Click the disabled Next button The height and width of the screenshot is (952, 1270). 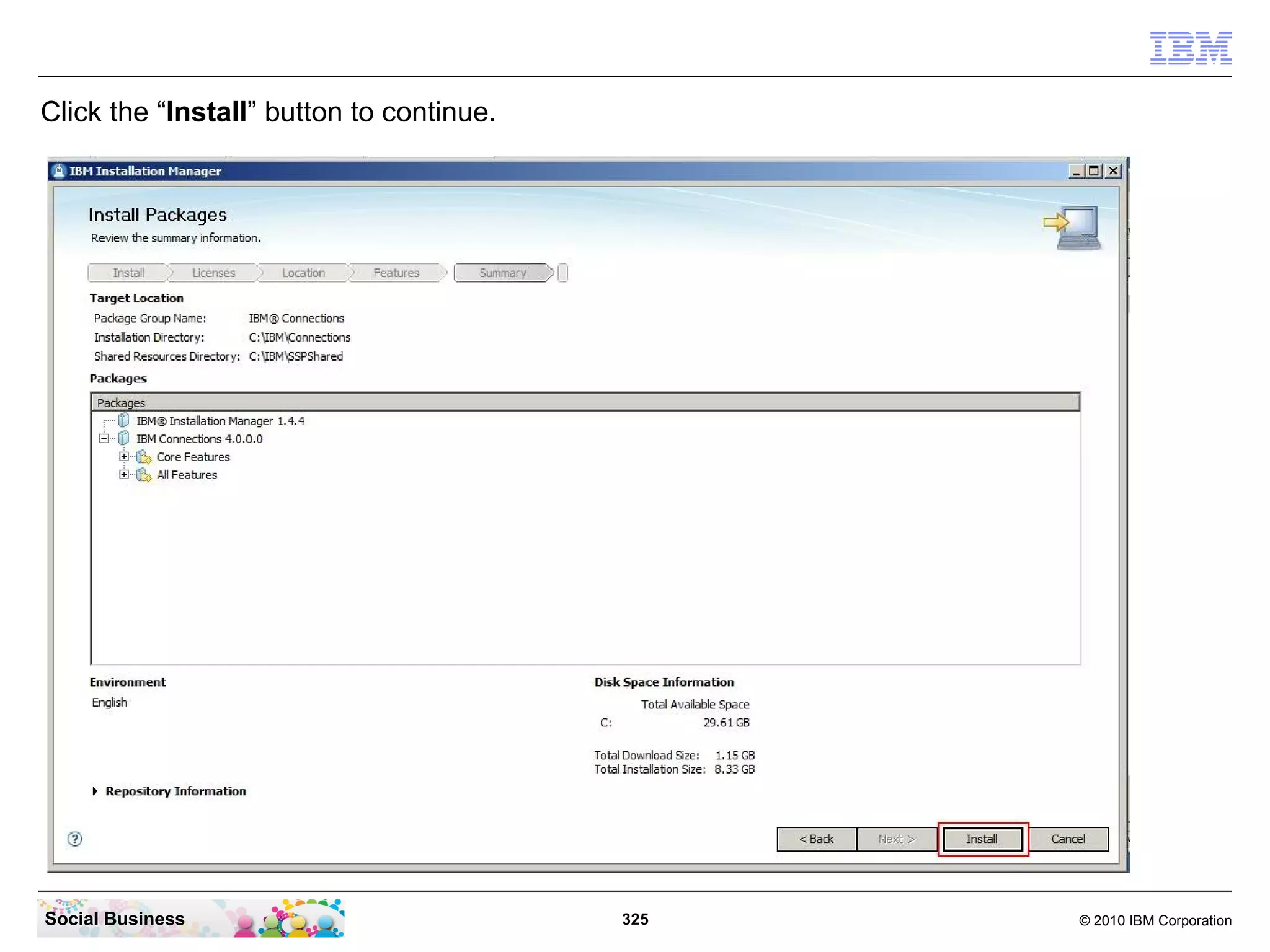tap(897, 839)
